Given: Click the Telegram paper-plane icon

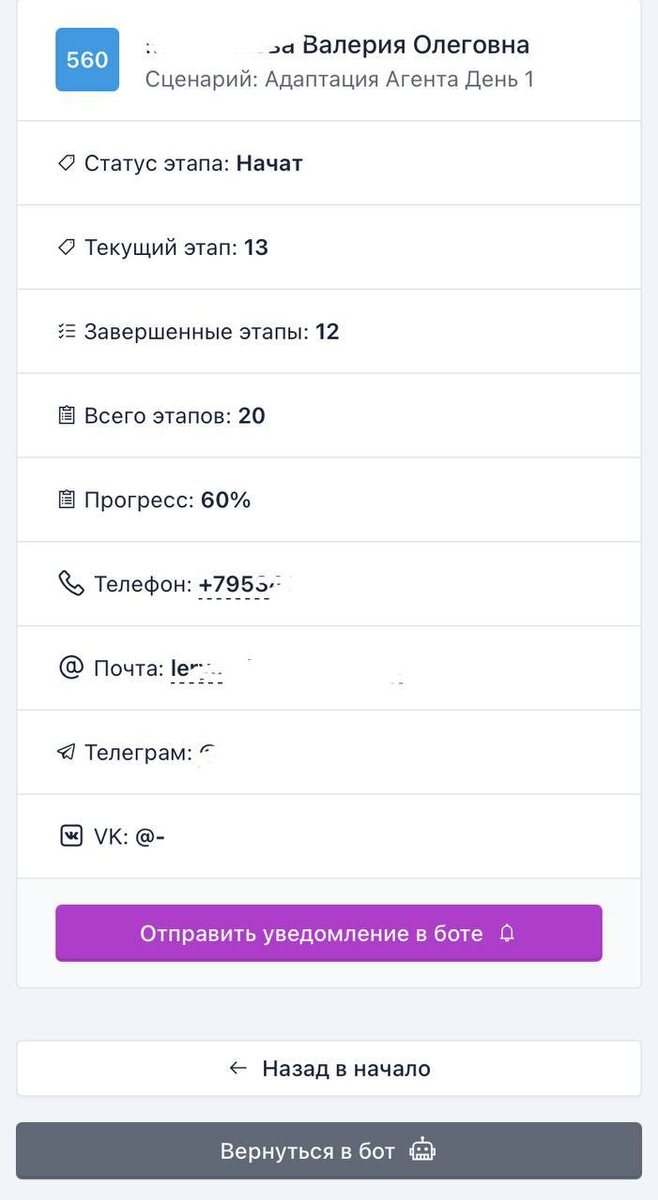Looking at the screenshot, I should click(x=66, y=752).
